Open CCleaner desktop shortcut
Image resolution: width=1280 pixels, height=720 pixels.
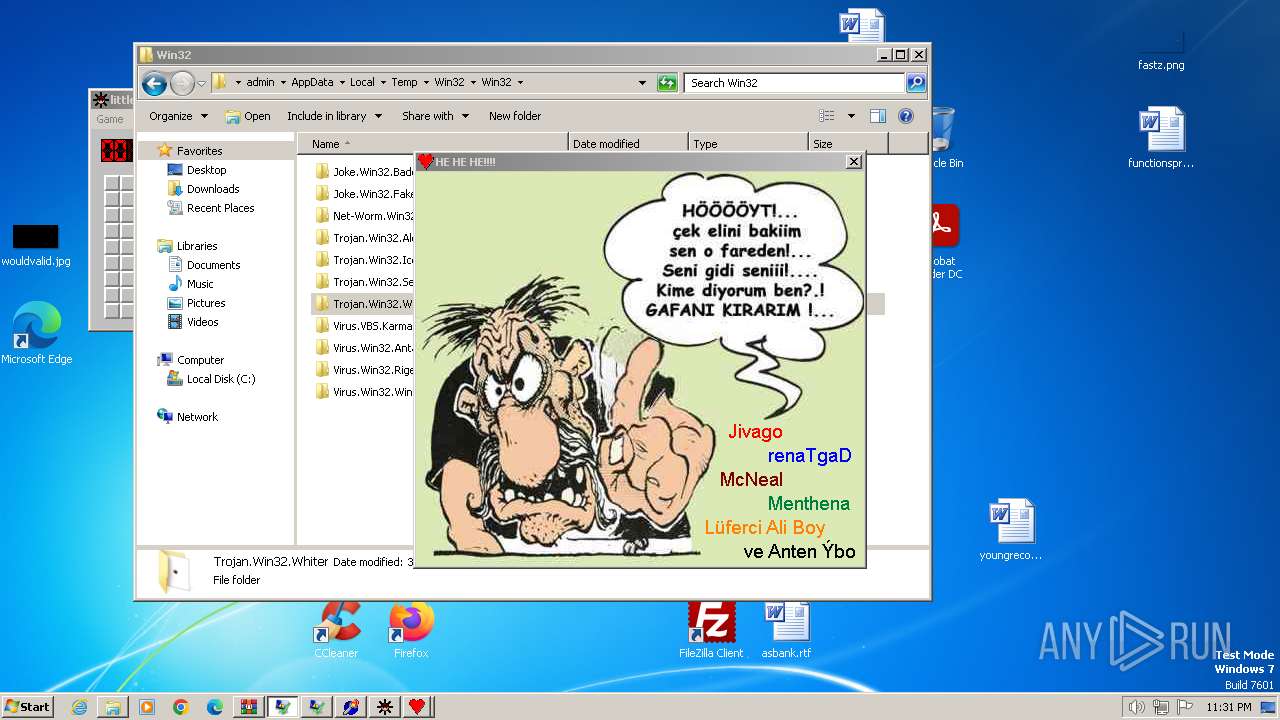click(336, 629)
